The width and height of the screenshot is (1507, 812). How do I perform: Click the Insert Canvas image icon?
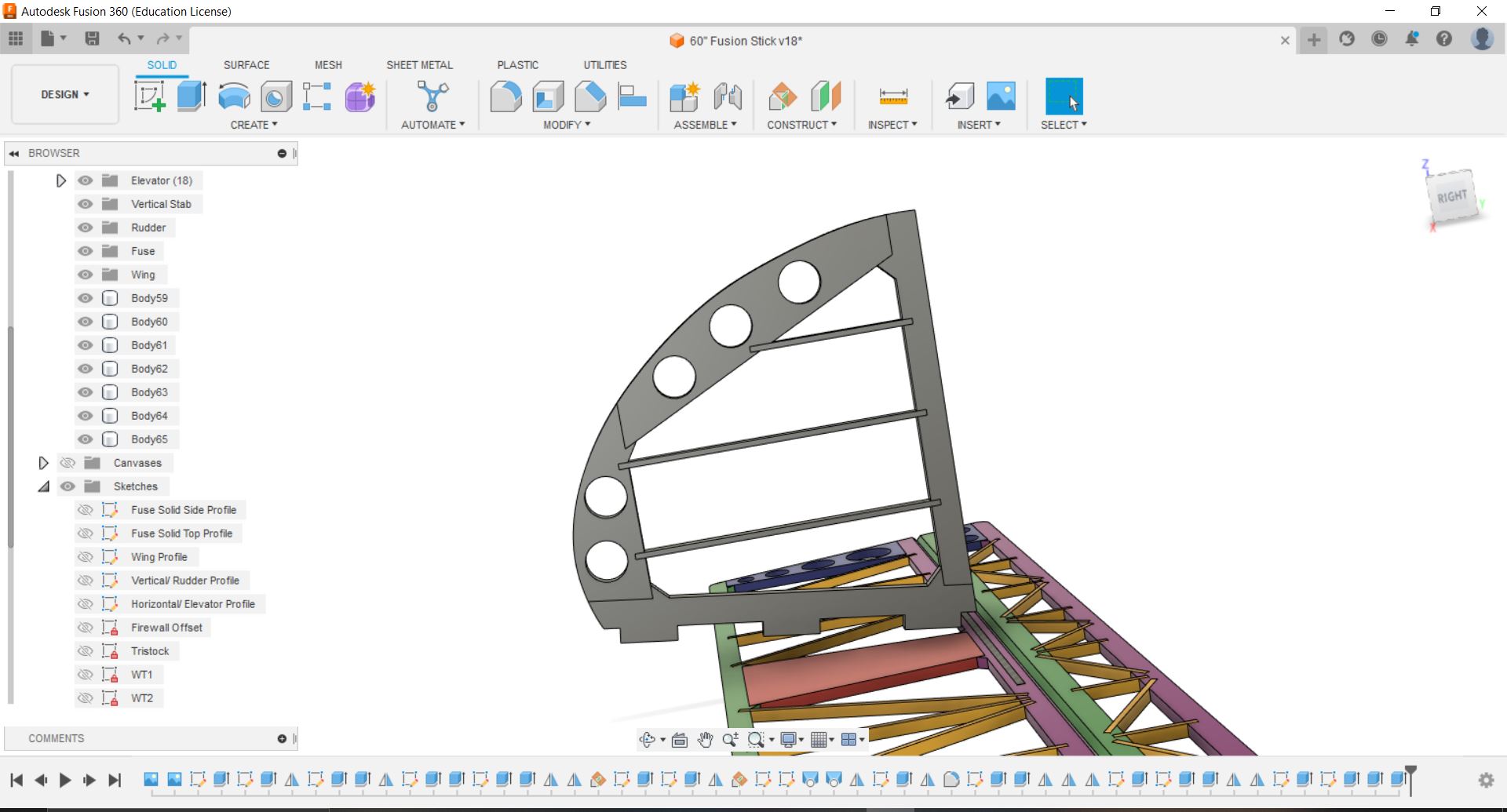[1001, 96]
